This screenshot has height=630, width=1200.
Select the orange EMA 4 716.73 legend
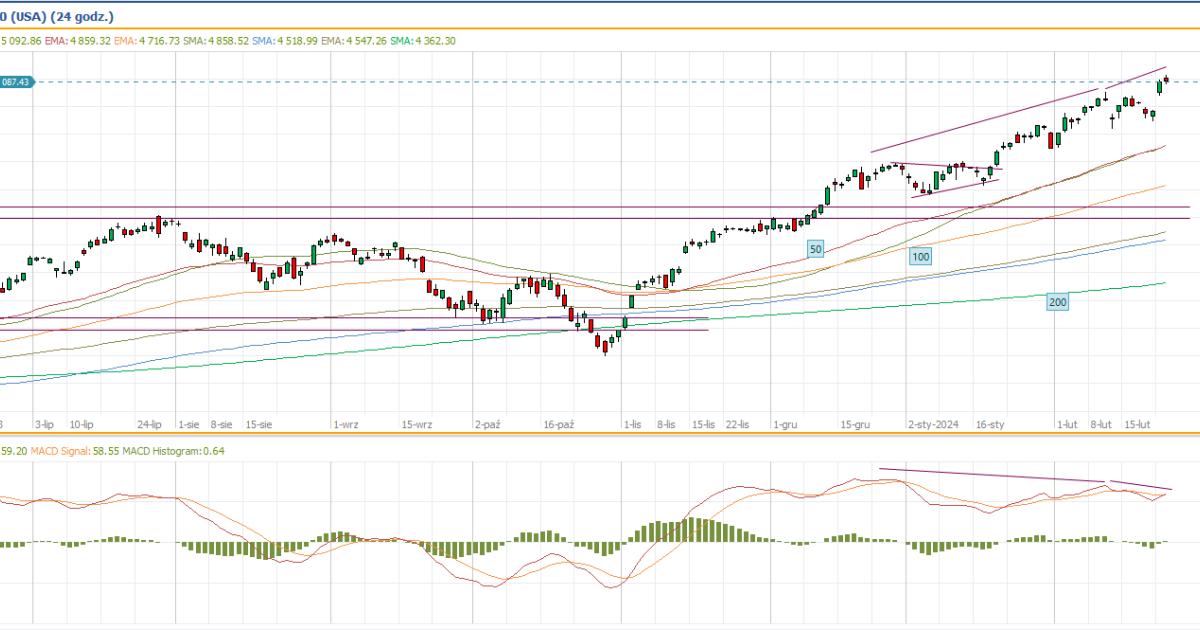point(147,41)
